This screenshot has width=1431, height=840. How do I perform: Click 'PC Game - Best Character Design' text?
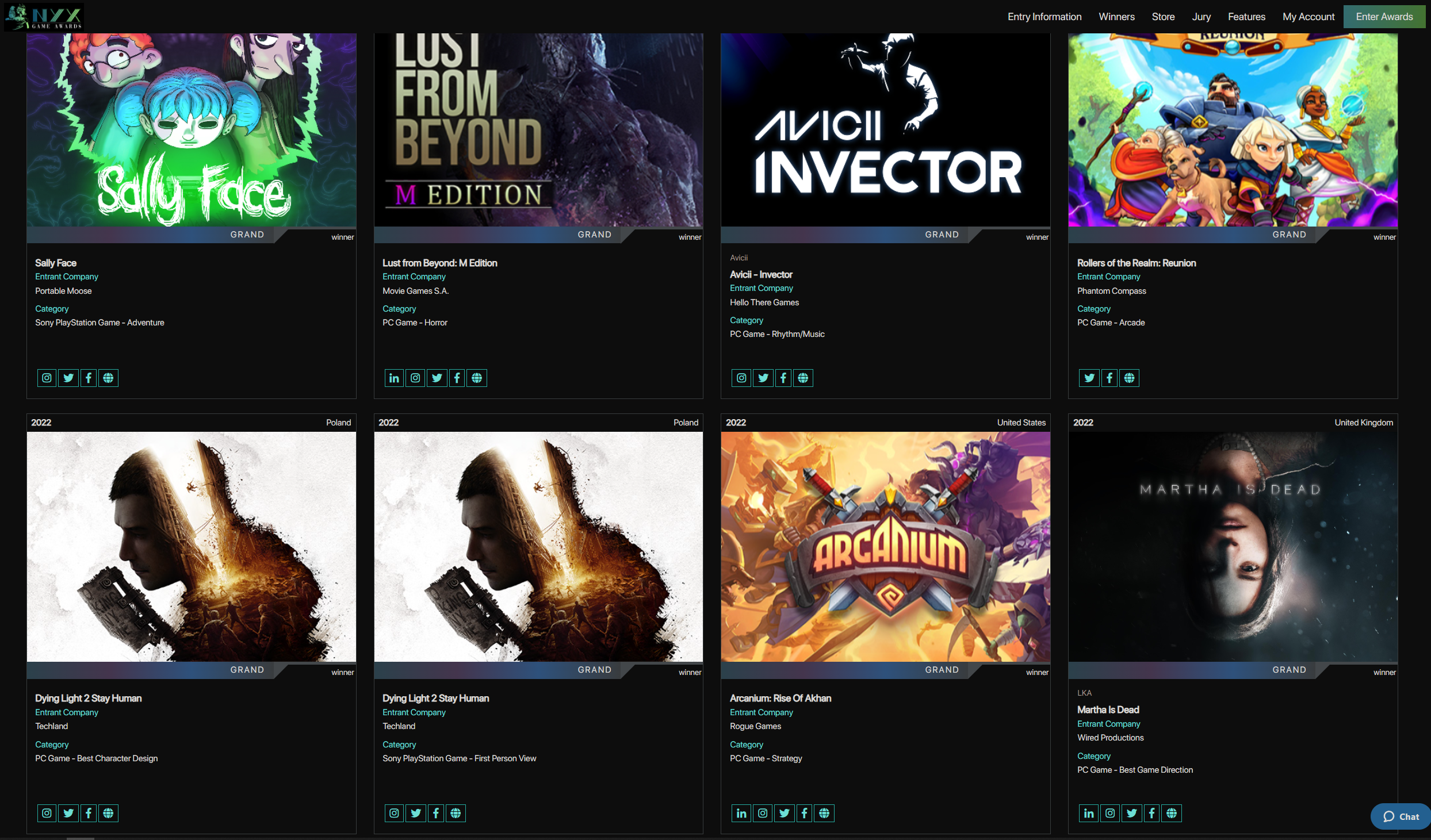(97, 758)
